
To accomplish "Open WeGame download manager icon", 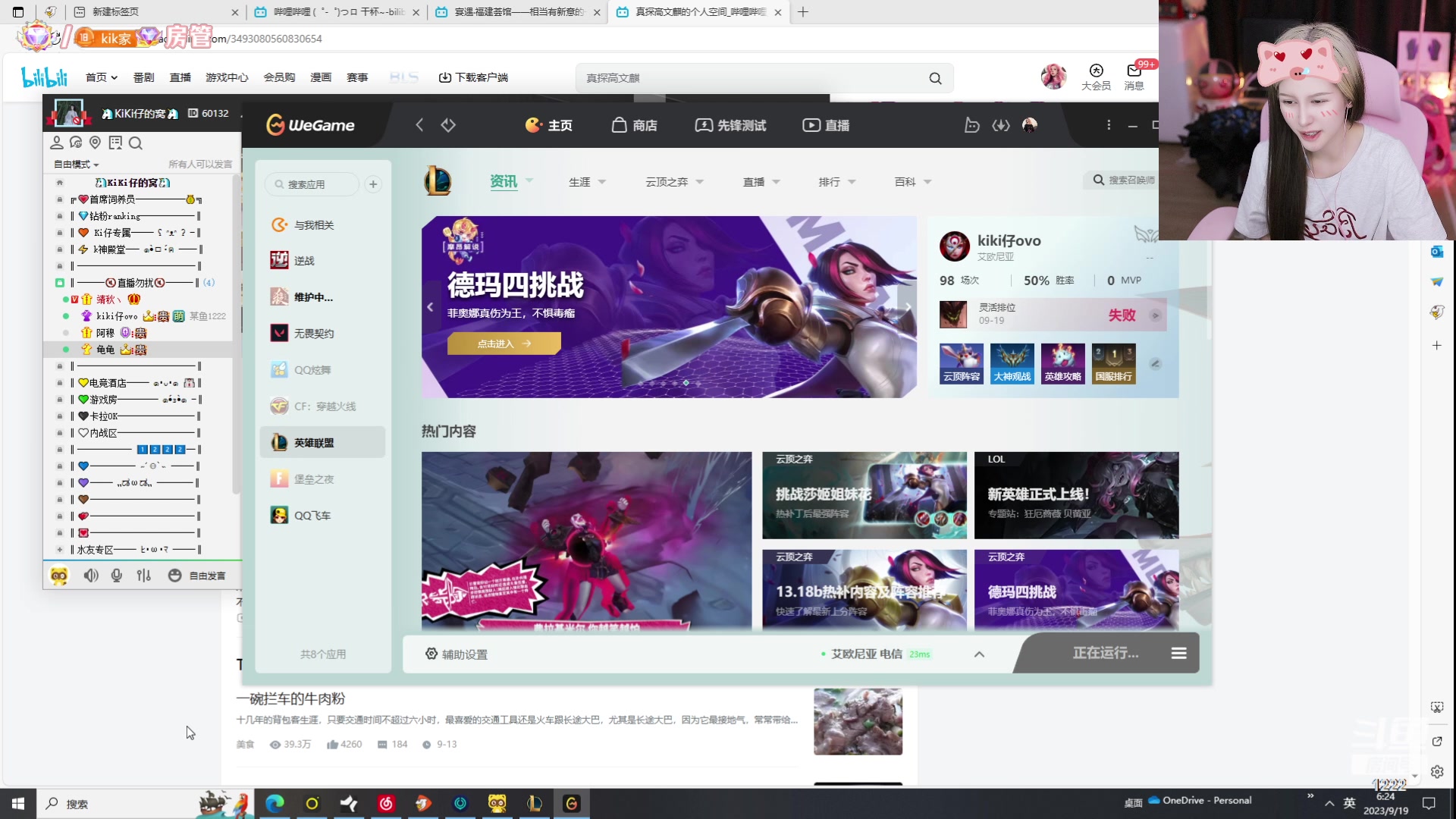I will 1001,125.
